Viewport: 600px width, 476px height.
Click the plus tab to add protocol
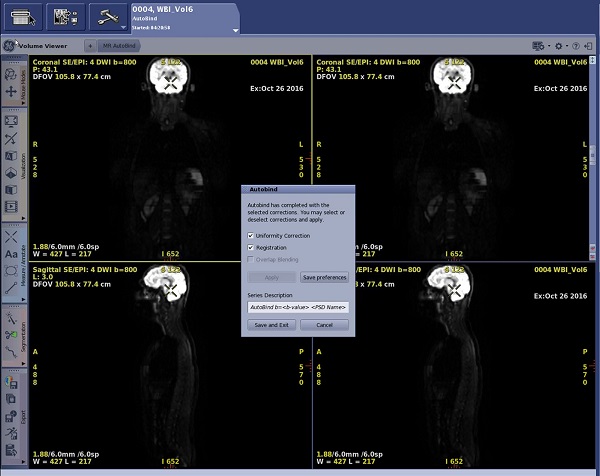coord(89,46)
